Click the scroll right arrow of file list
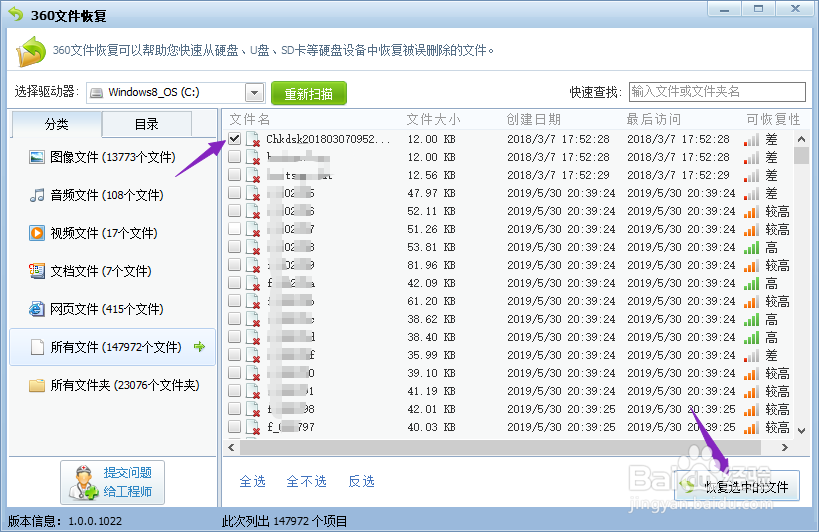The height and width of the screenshot is (532, 819). (784, 447)
